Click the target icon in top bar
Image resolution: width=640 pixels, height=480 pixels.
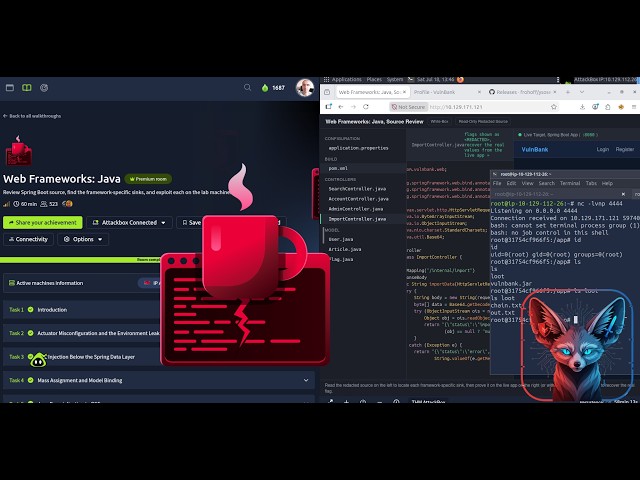coord(44,88)
